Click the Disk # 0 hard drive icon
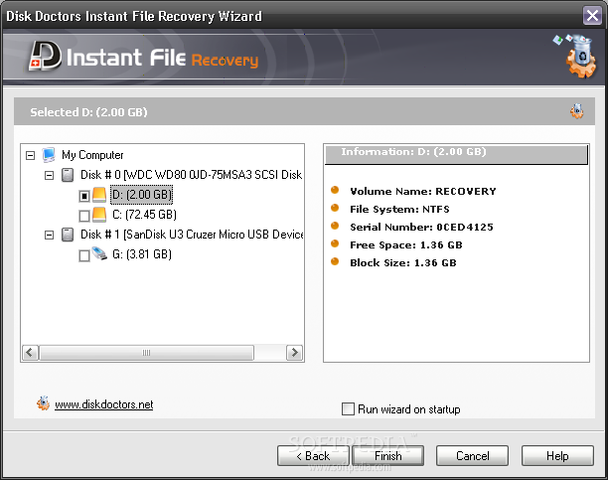 pos(68,175)
